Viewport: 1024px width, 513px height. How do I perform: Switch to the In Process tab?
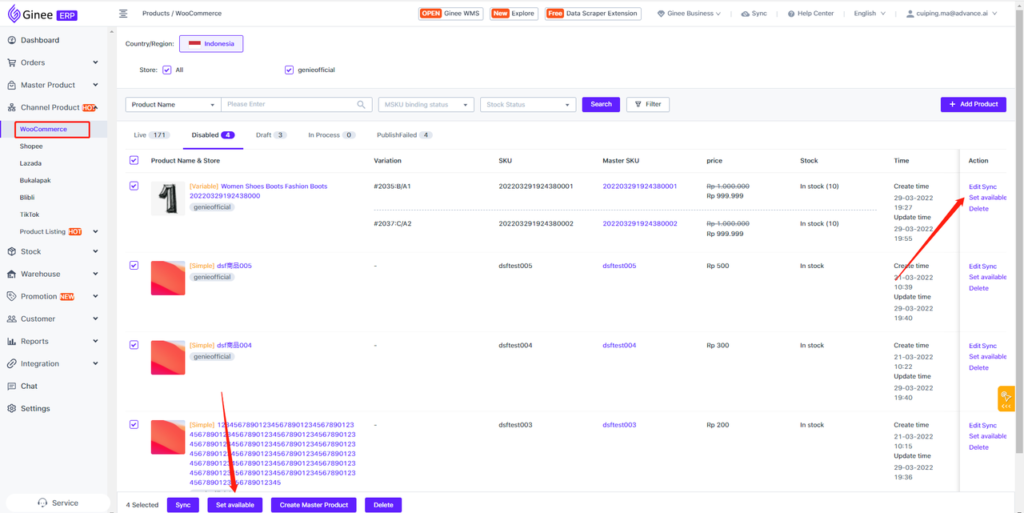tap(332, 135)
